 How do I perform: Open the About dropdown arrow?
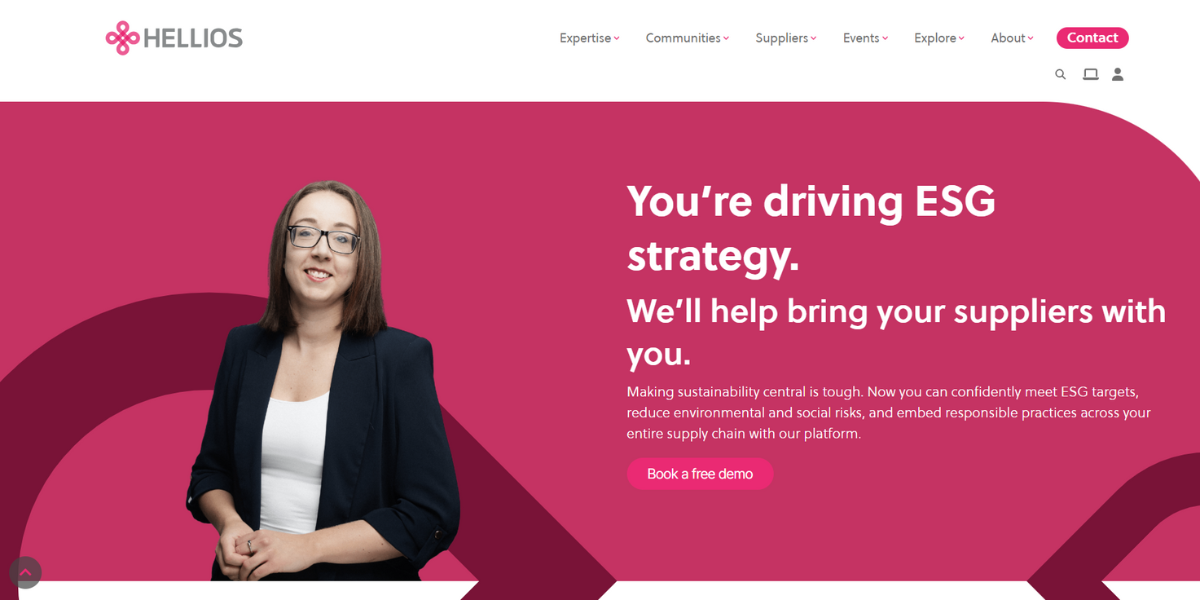[1031, 39]
